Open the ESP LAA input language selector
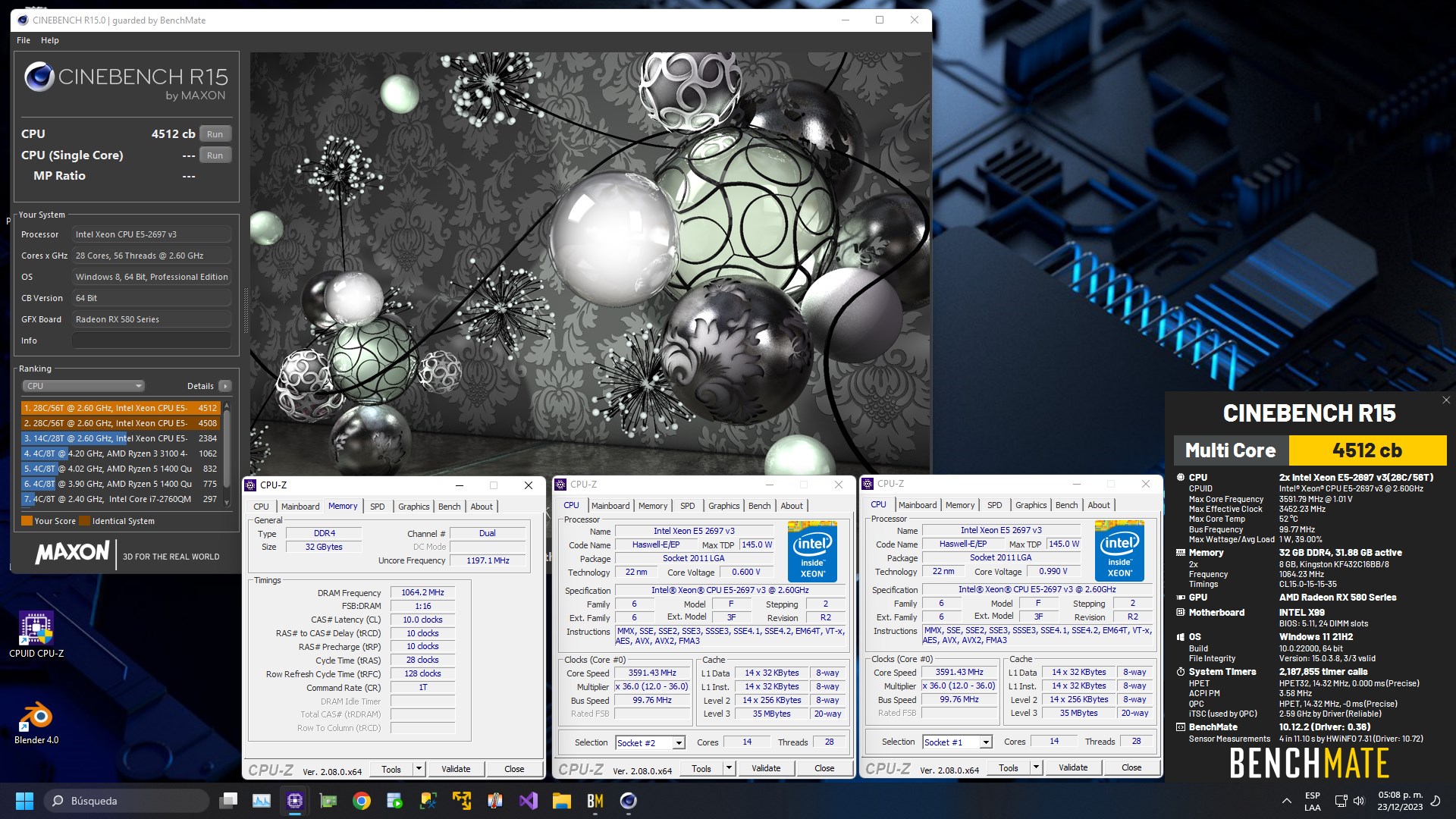1456x819 pixels. coord(1313,801)
